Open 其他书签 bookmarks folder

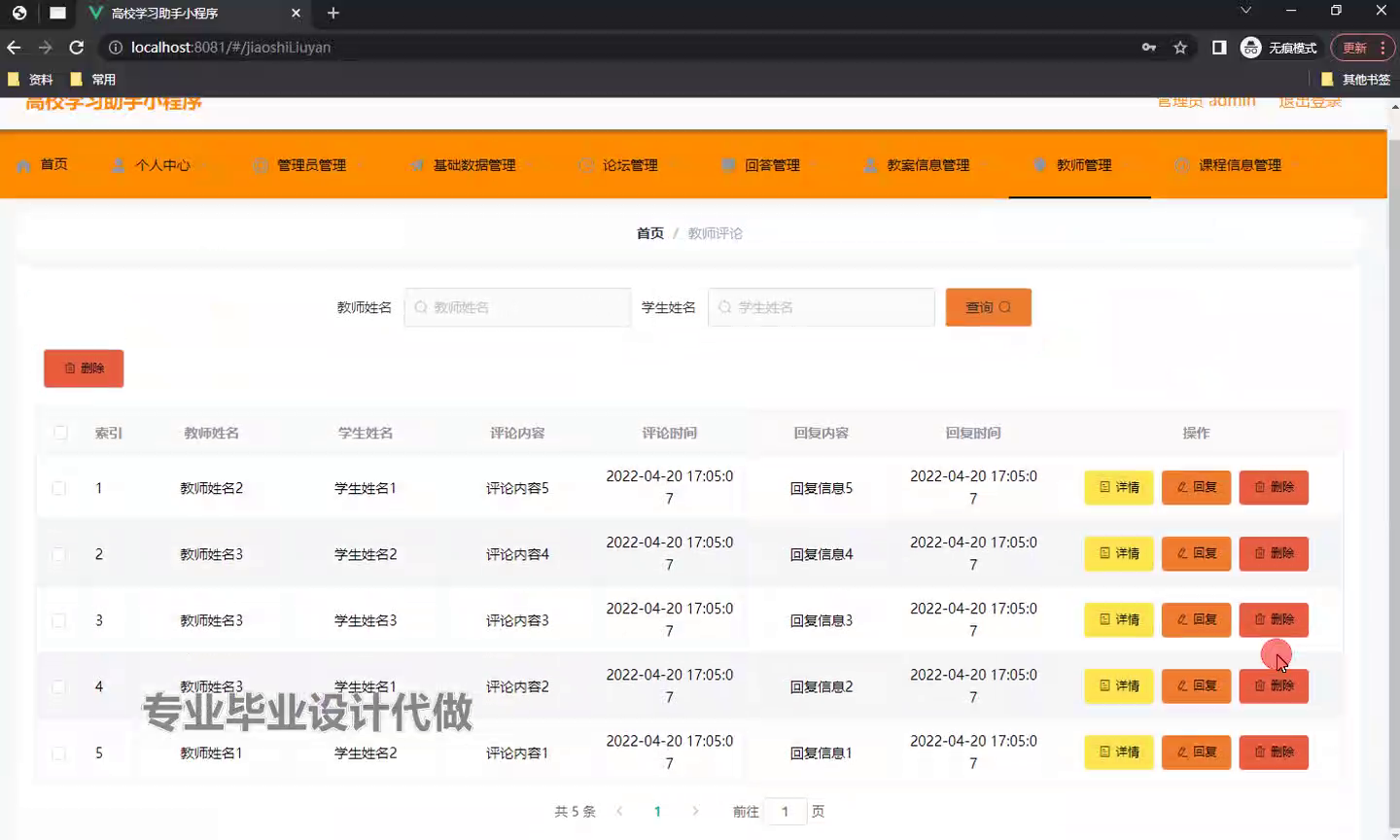coord(1356,79)
